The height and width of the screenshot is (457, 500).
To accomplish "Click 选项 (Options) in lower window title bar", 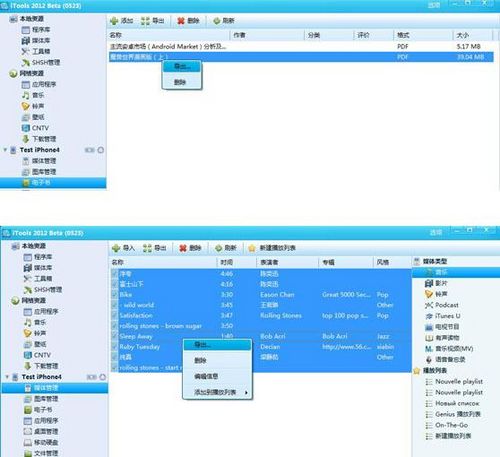I will click(436, 232).
